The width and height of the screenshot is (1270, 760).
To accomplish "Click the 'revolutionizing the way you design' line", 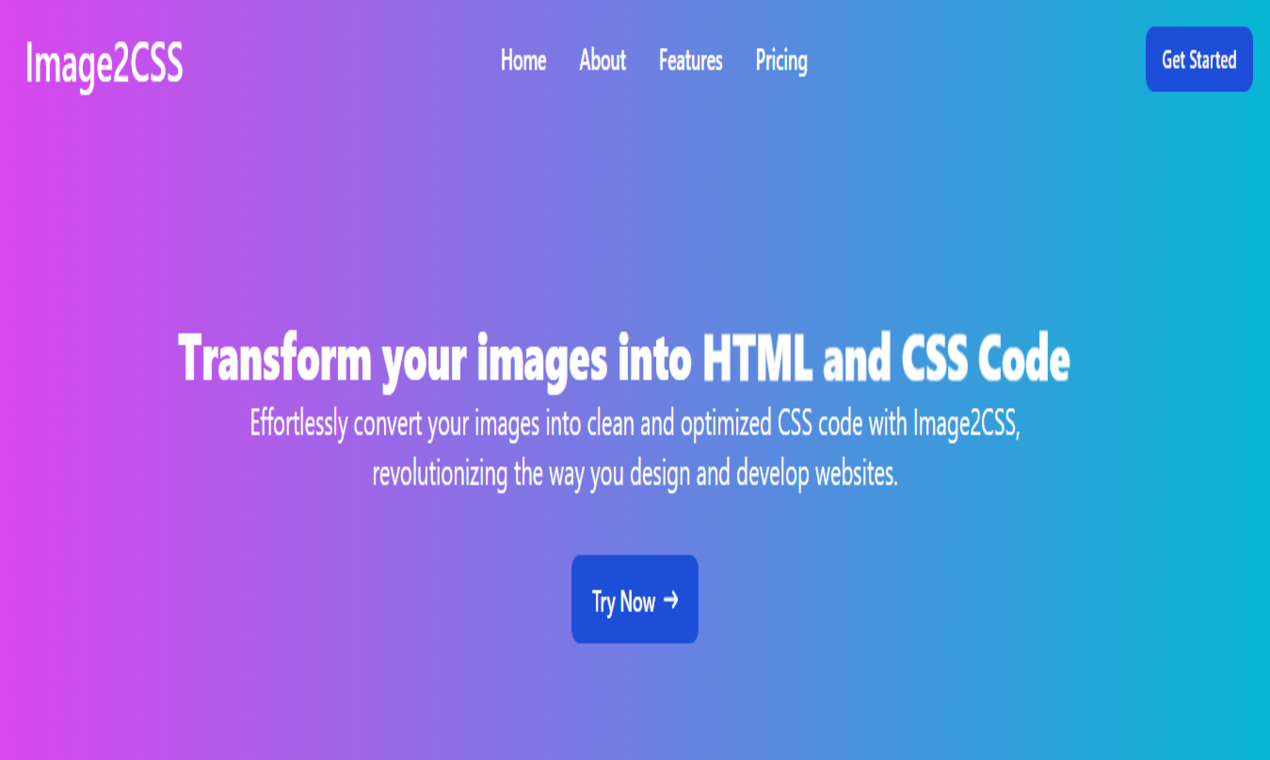I will pyautogui.click(x=635, y=473).
